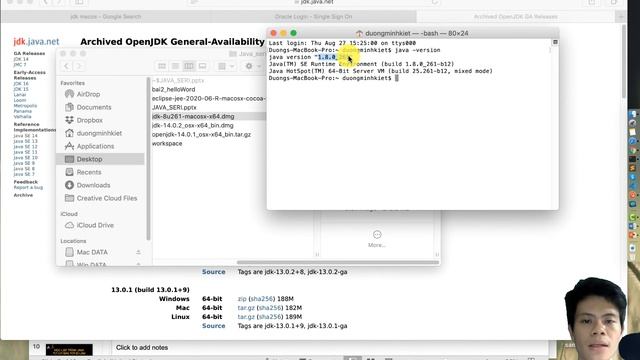Open the Metropolis project link
This screenshot has height=360, width=640.
pos(25,106)
